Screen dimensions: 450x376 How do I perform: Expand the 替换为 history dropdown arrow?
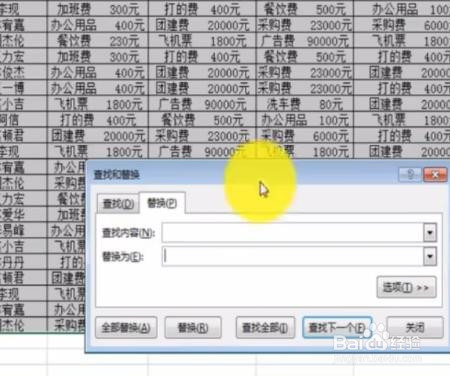point(430,256)
